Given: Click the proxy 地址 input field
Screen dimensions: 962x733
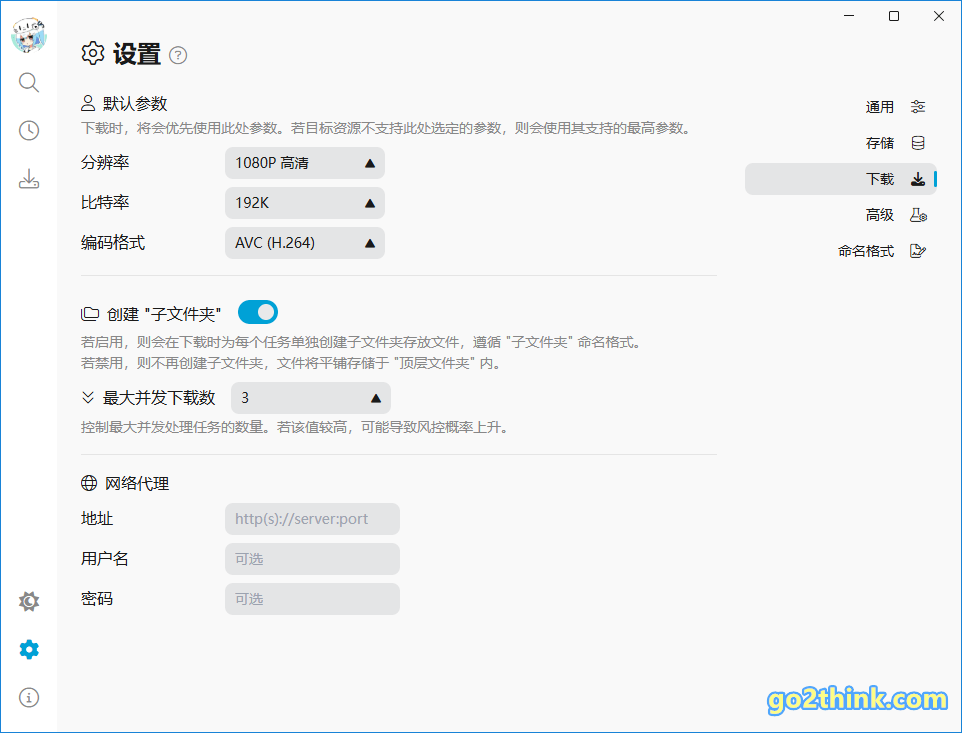Looking at the screenshot, I should (312, 519).
